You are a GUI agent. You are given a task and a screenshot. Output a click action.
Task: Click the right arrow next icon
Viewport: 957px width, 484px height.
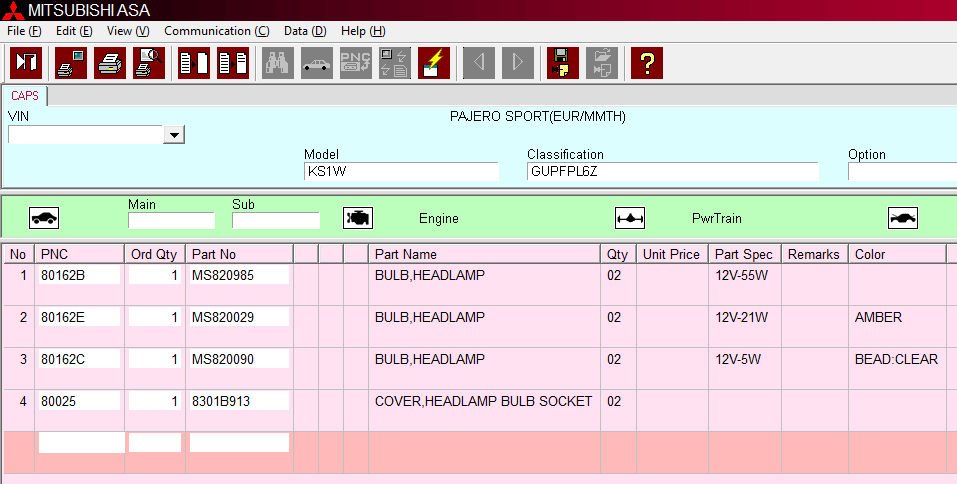518,62
